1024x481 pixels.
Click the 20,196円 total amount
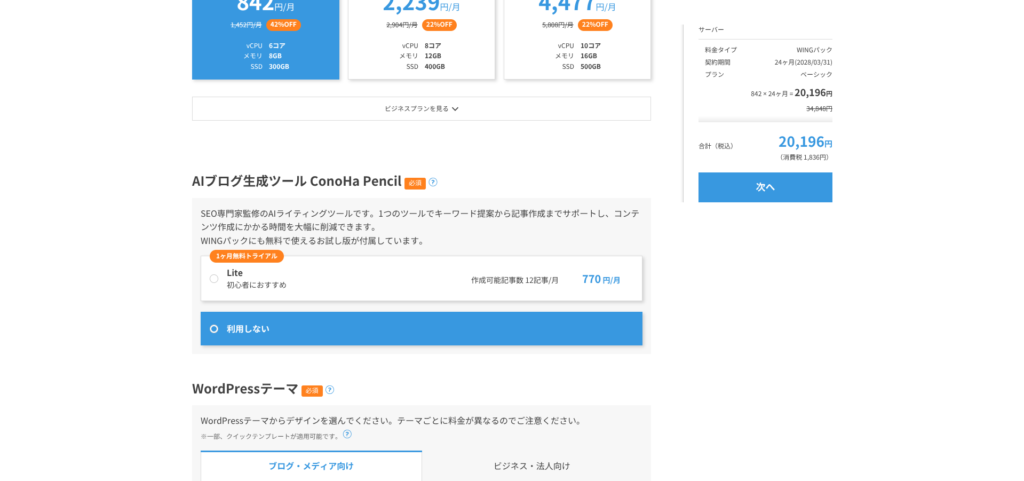pyautogui.click(x=805, y=142)
